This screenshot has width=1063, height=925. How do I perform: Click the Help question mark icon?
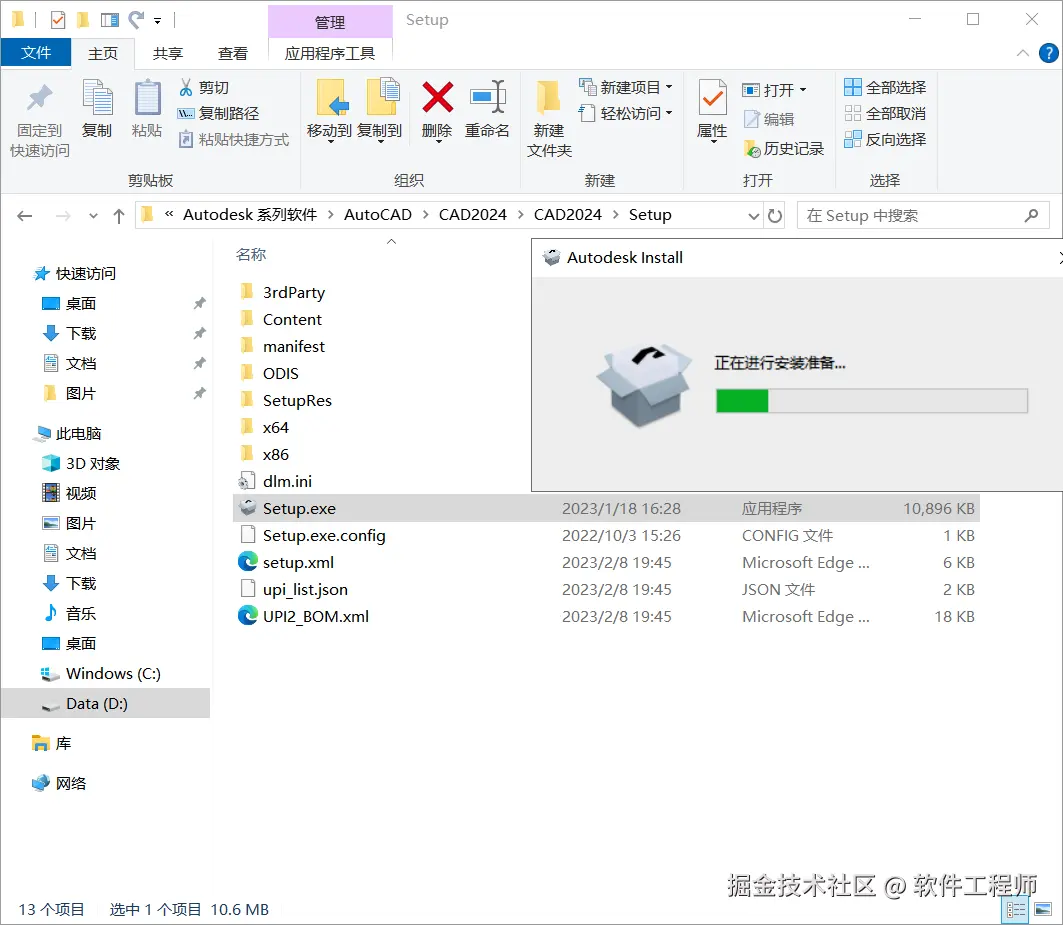point(1048,53)
